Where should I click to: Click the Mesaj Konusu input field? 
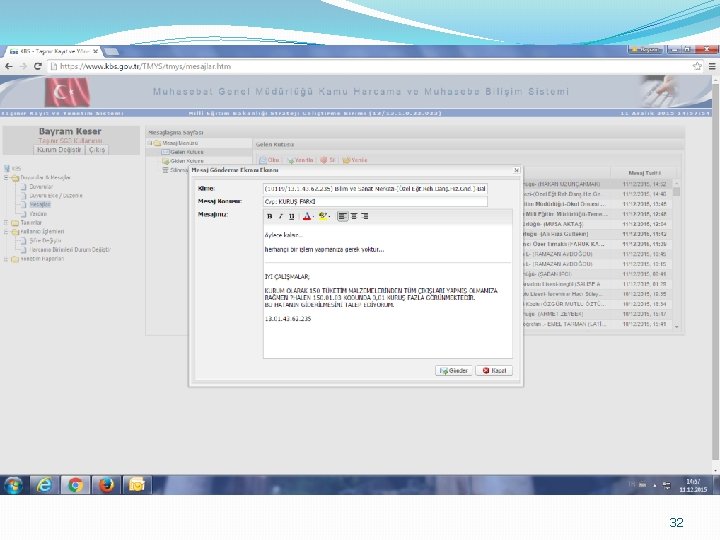click(375, 202)
